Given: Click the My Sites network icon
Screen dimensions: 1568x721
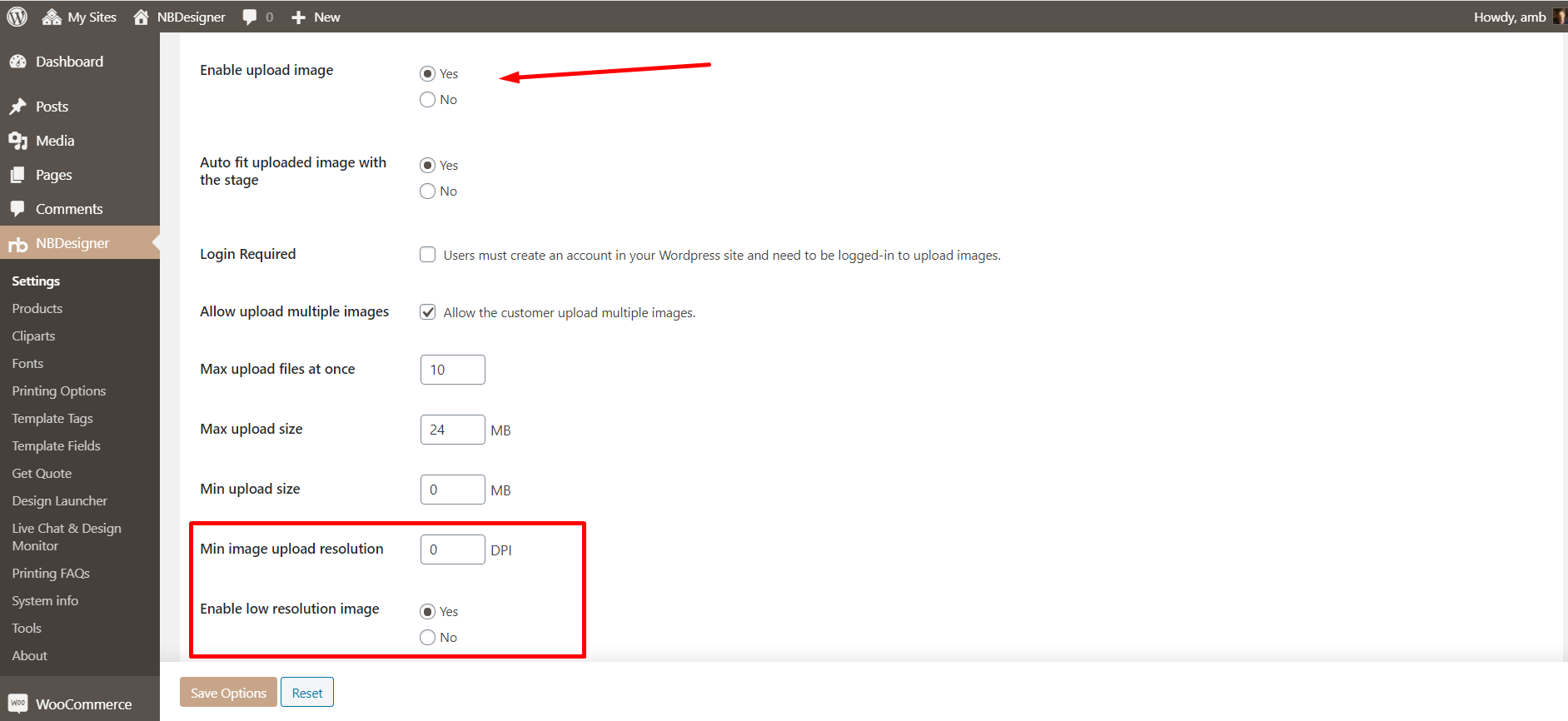Looking at the screenshot, I should pos(52,17).
